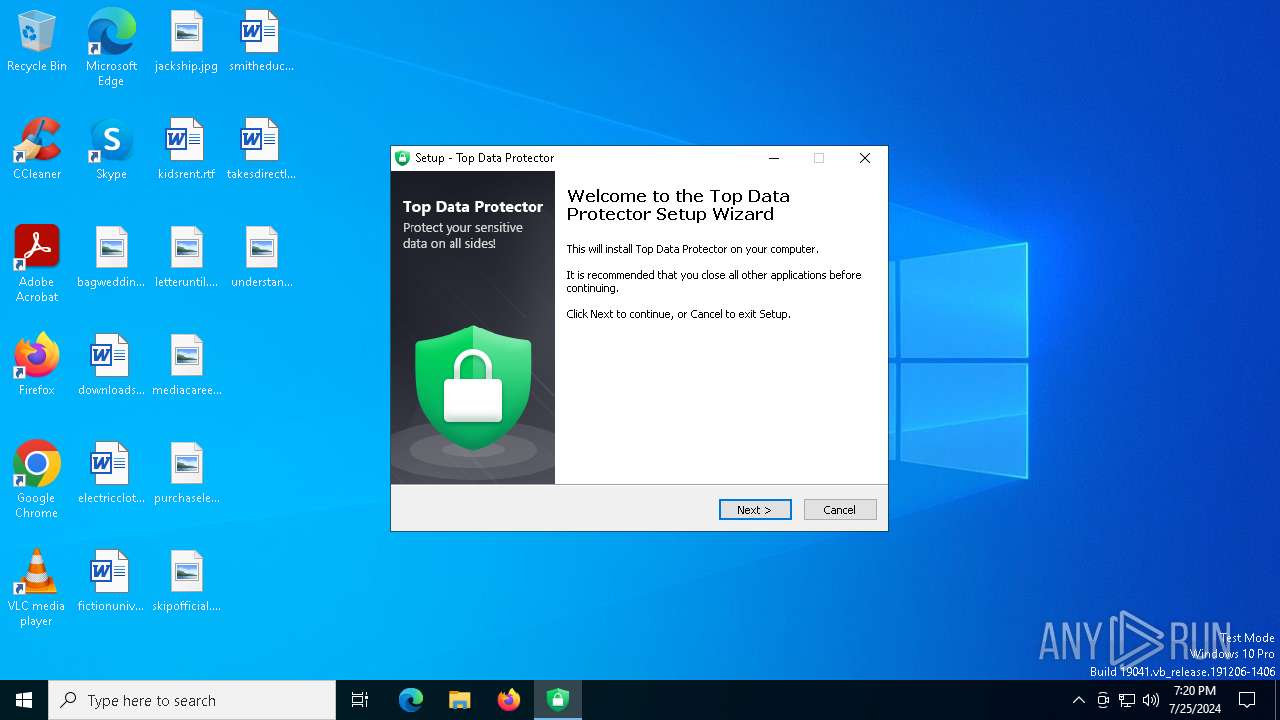Image resolution: width=1280 pixels, height=720 pixels.
Task: Open Task View on the taskbar
Action: pos(360,700)
